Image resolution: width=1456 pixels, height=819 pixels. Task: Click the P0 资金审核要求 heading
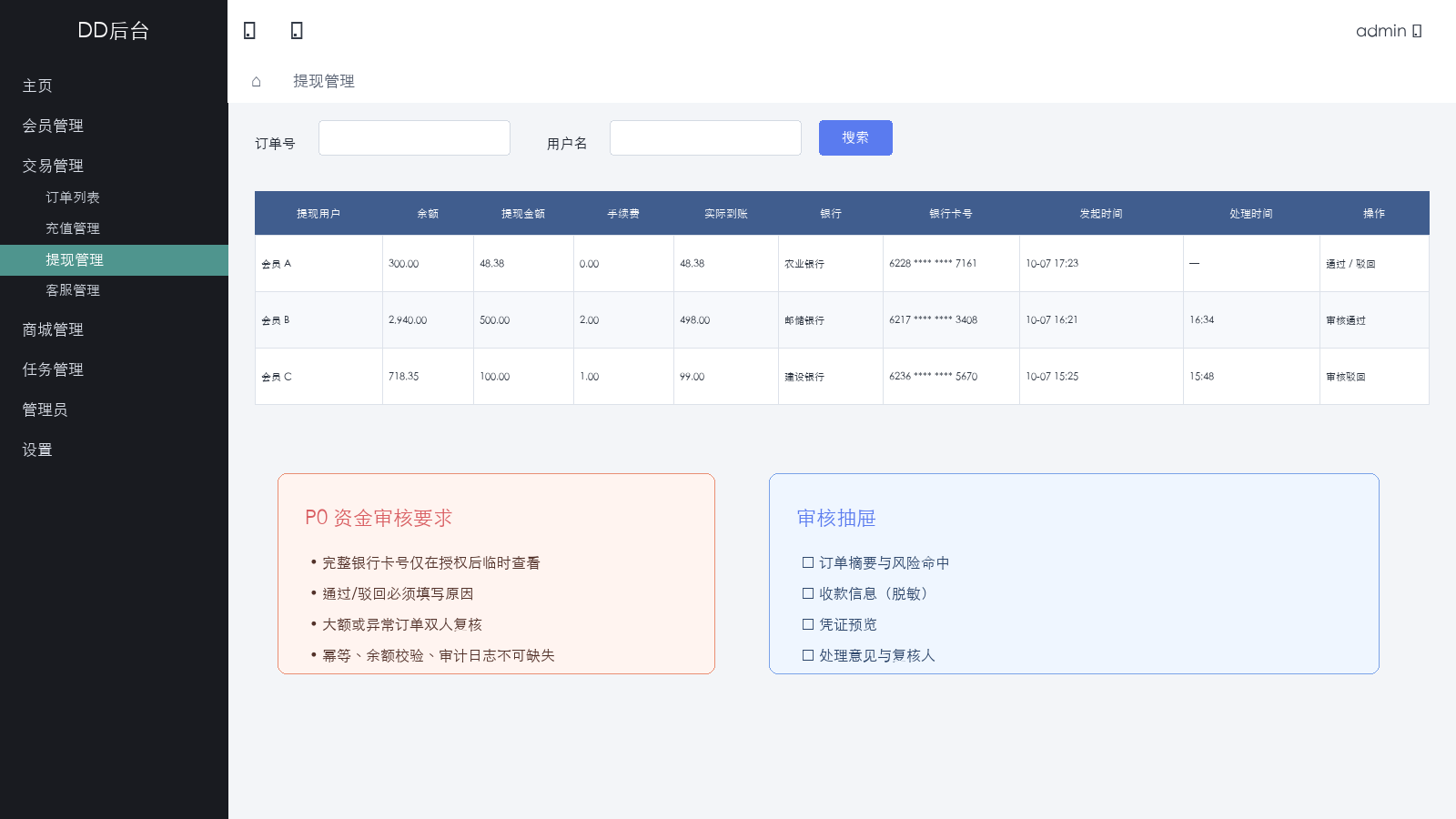(379, 518)
